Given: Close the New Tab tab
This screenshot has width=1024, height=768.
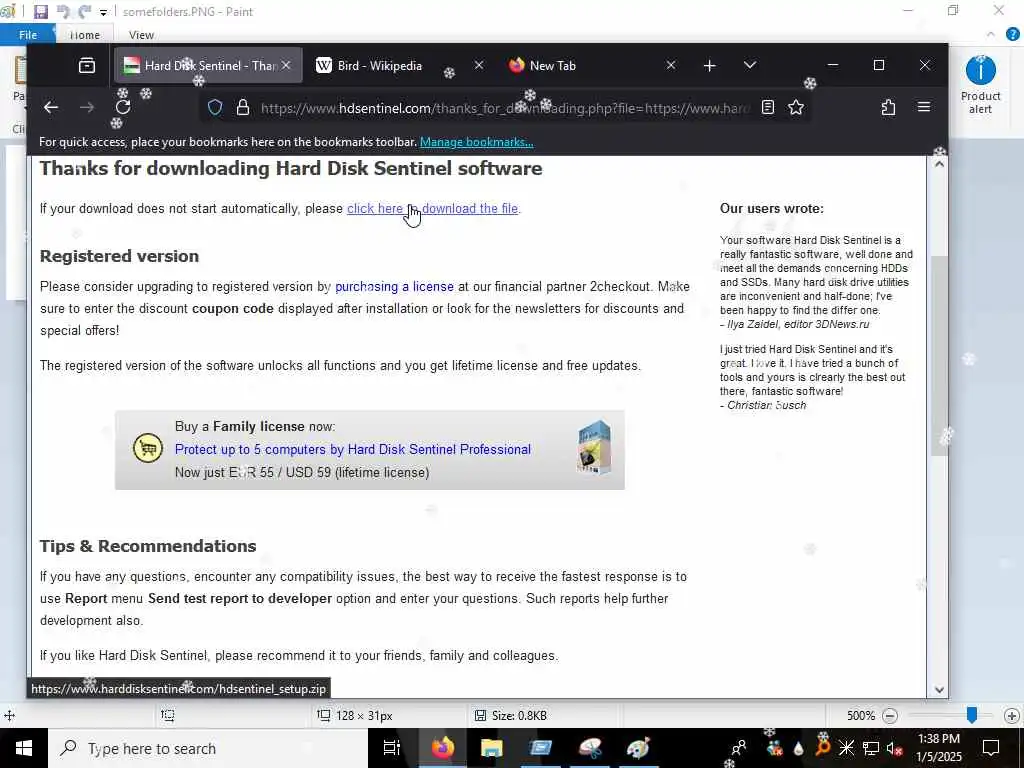Looking at the screenshot, I should [671, 65].
